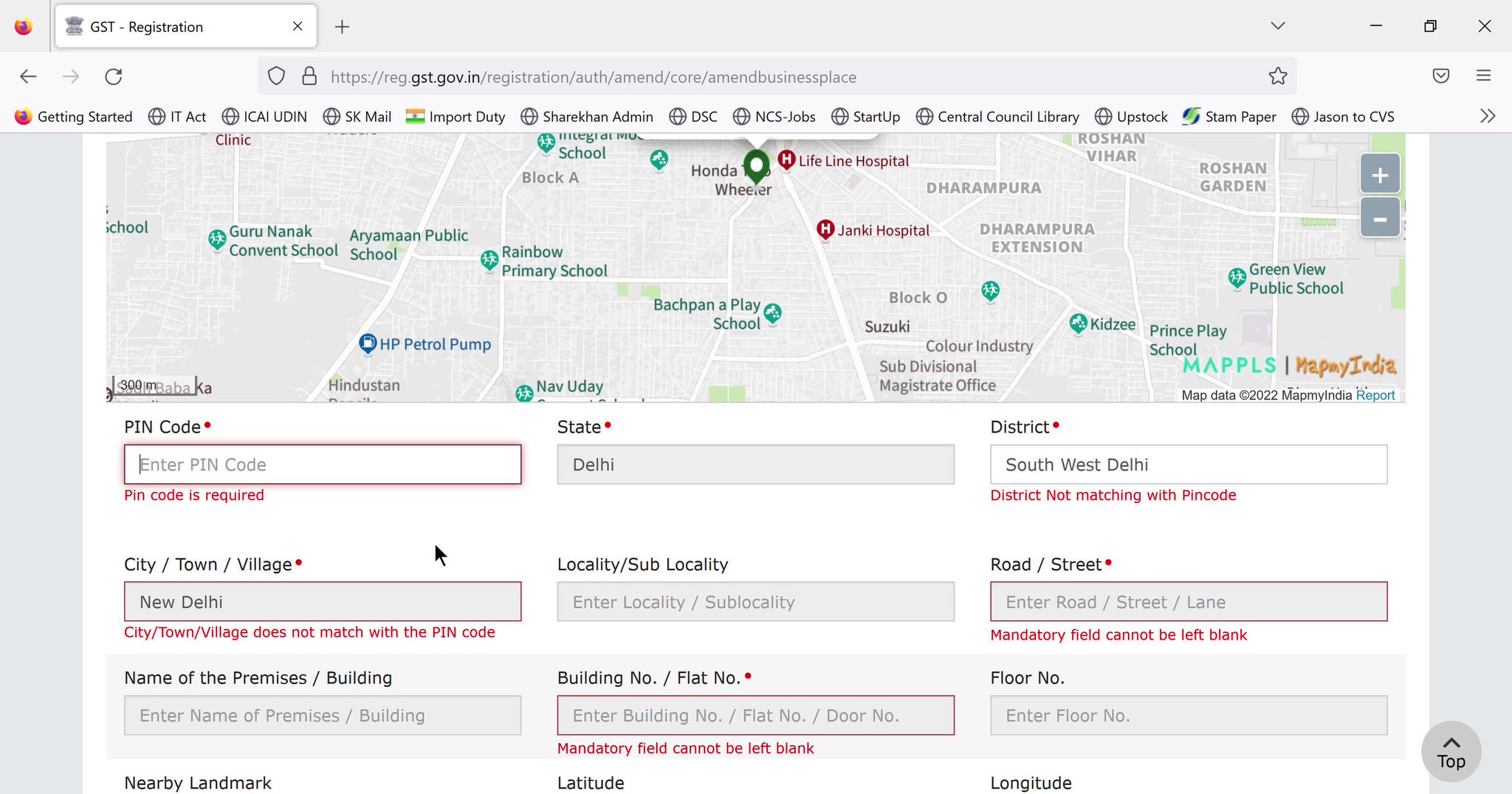Focus the Building No. / Flat No. input

tap(756, 716)
